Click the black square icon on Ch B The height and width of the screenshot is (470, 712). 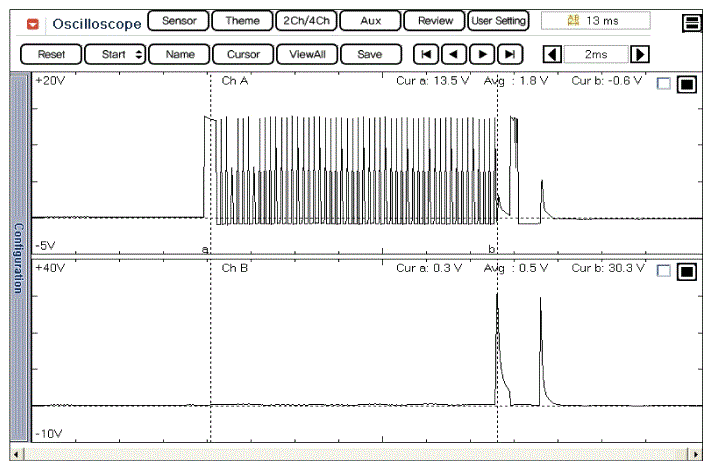point(686,271)
